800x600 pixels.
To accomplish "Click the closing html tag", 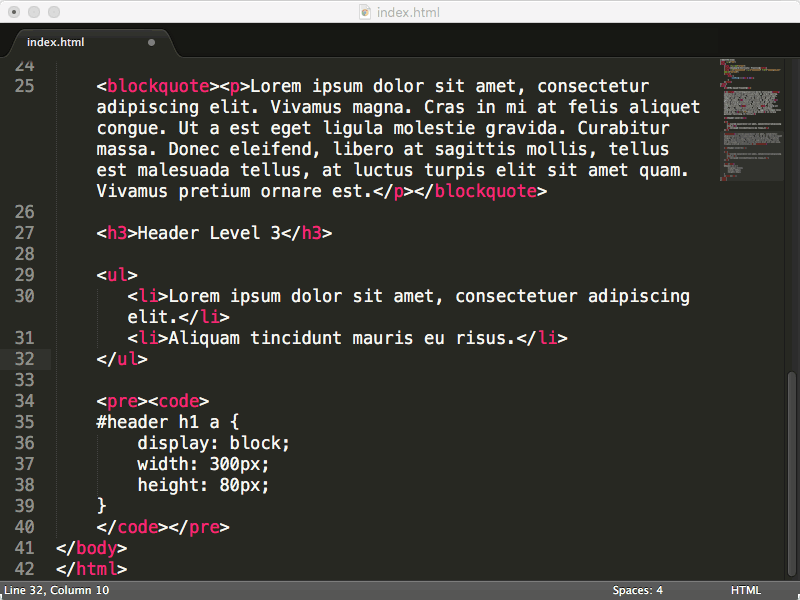I will (92, 569).
